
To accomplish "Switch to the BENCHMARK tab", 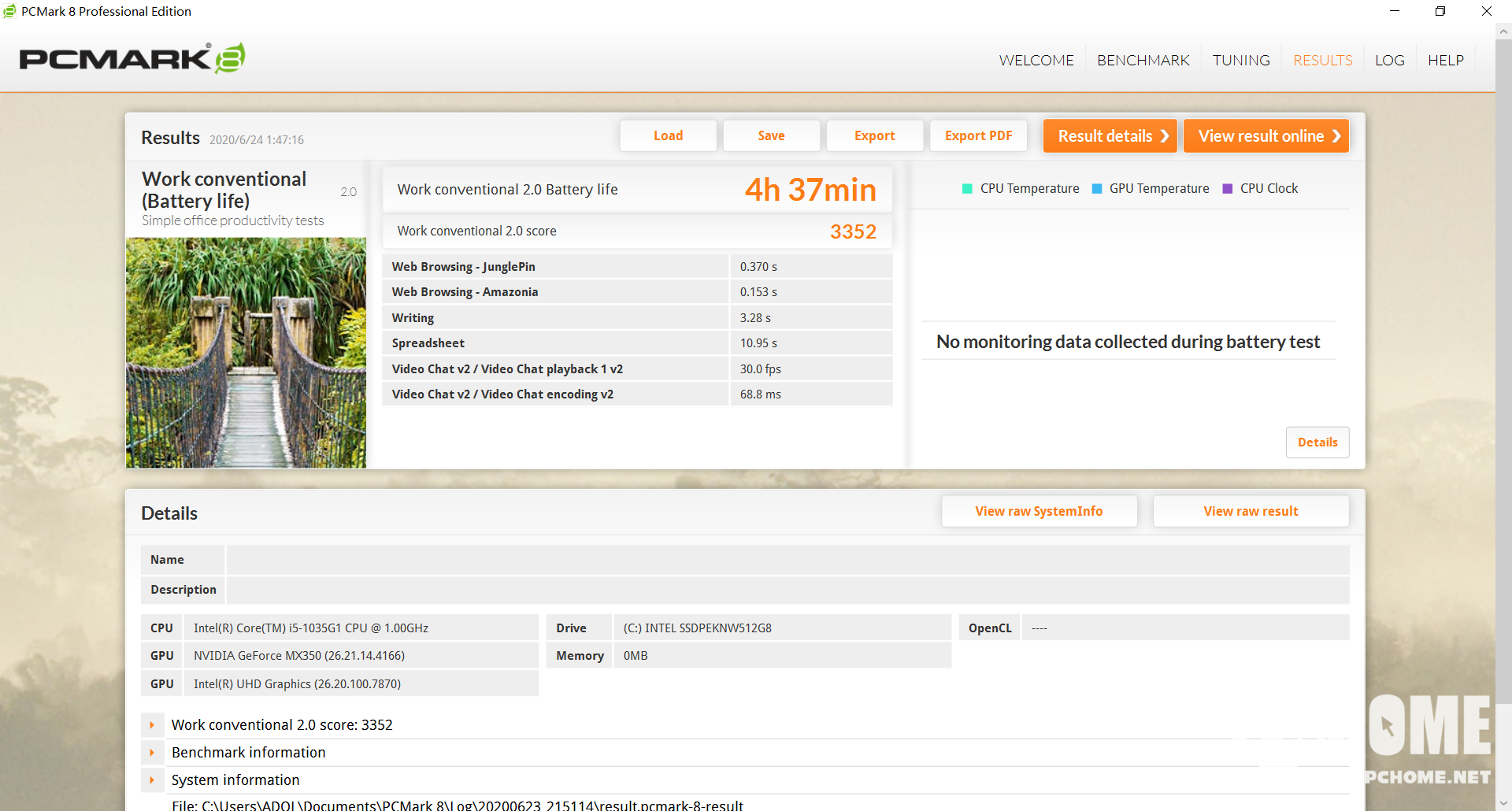I will 1143,61.
